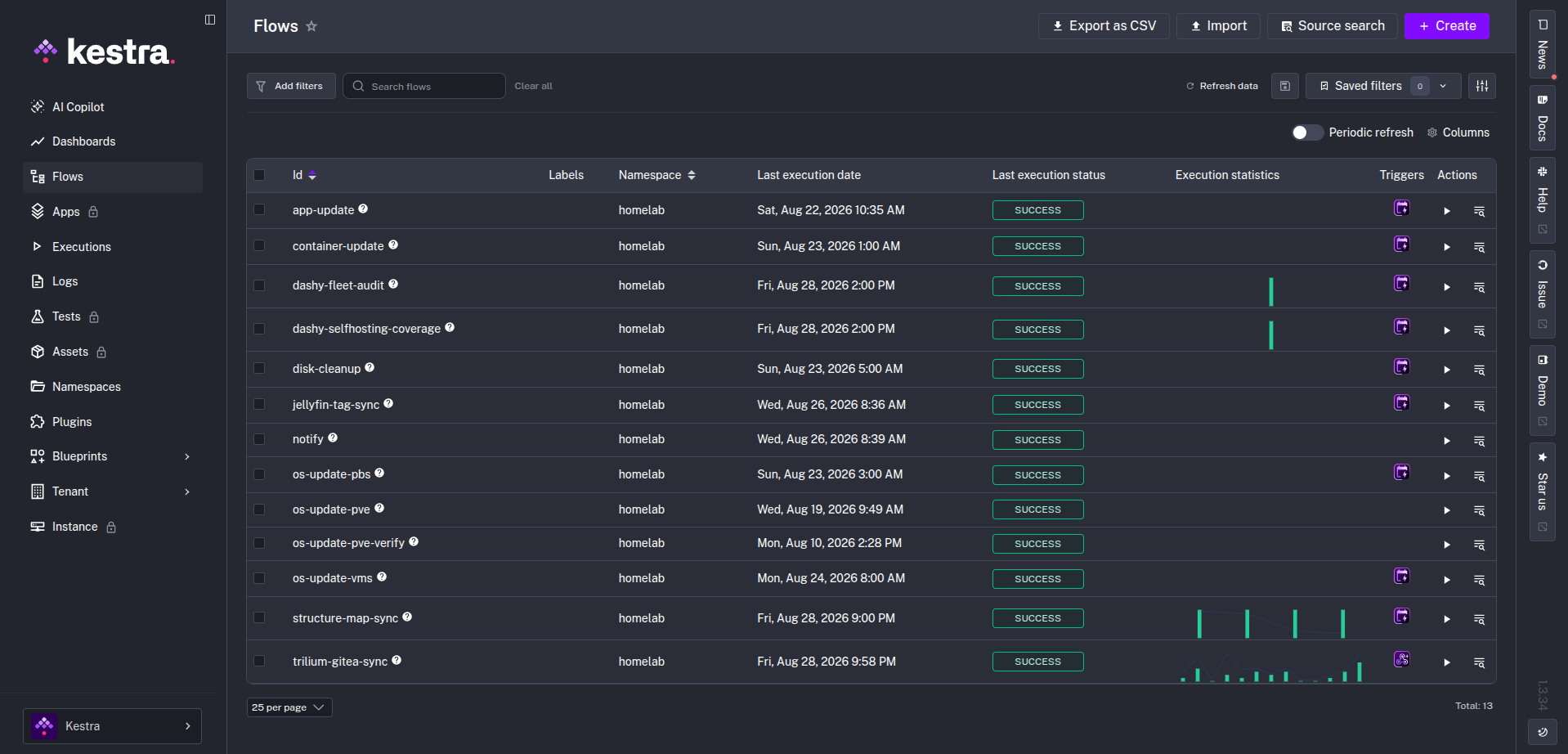Navigate to Namespaces
This screenshot has width=1568, height=754.
(x=113, y=387)
